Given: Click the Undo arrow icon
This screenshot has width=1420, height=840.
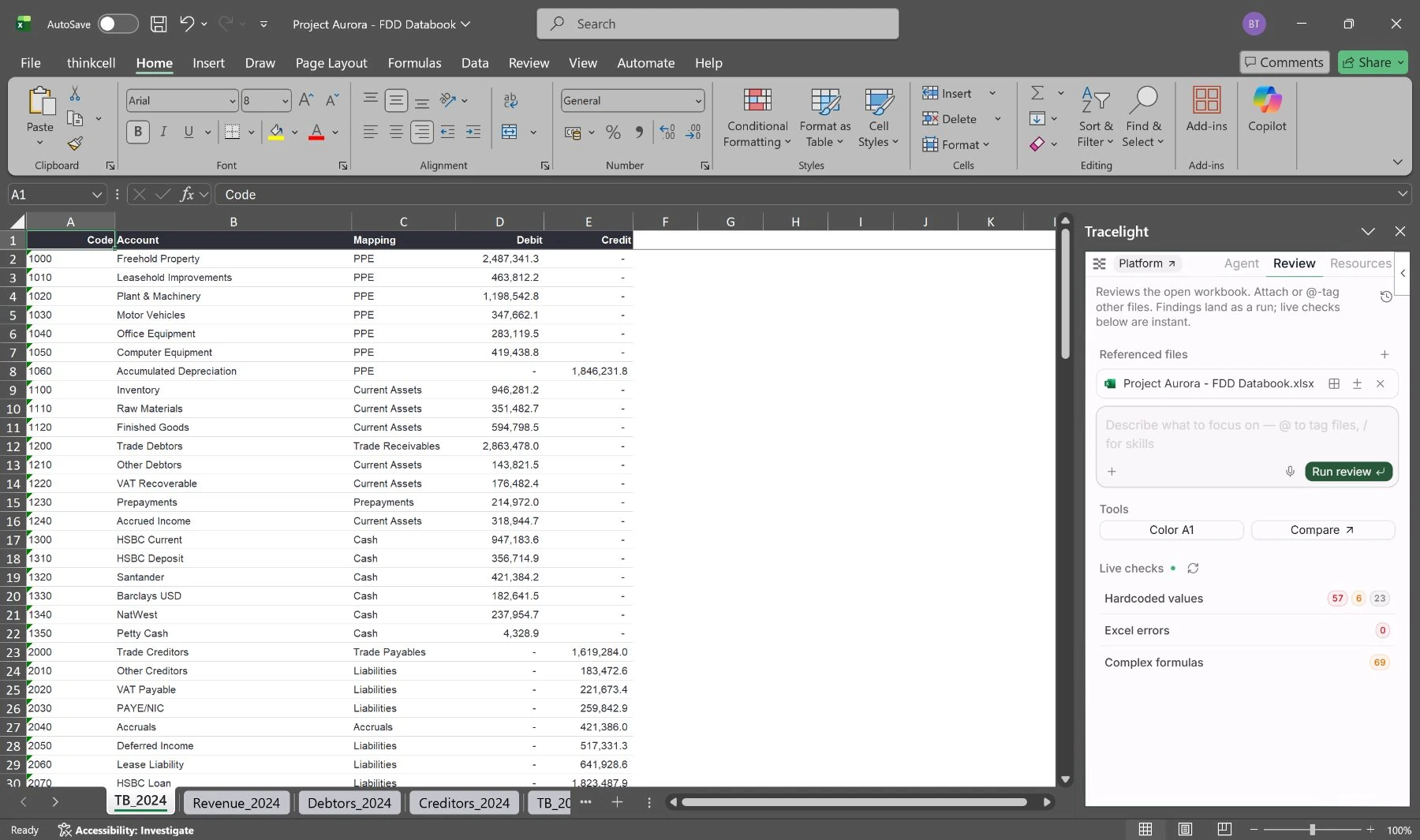Looking at the screenshot, I should pyautogui.click(x=187, y=24).
